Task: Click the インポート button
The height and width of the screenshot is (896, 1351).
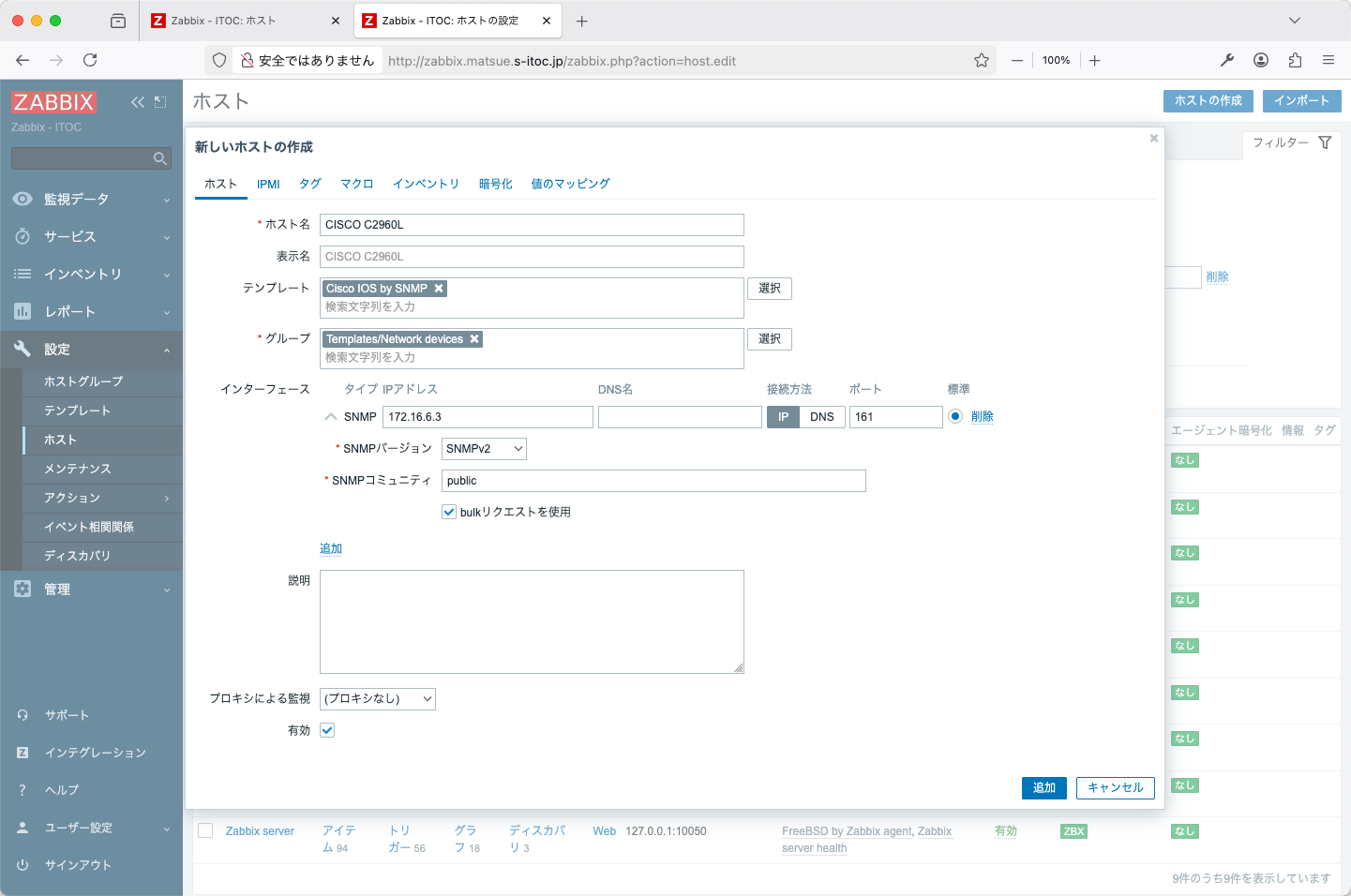Action: click(1302, 101)
